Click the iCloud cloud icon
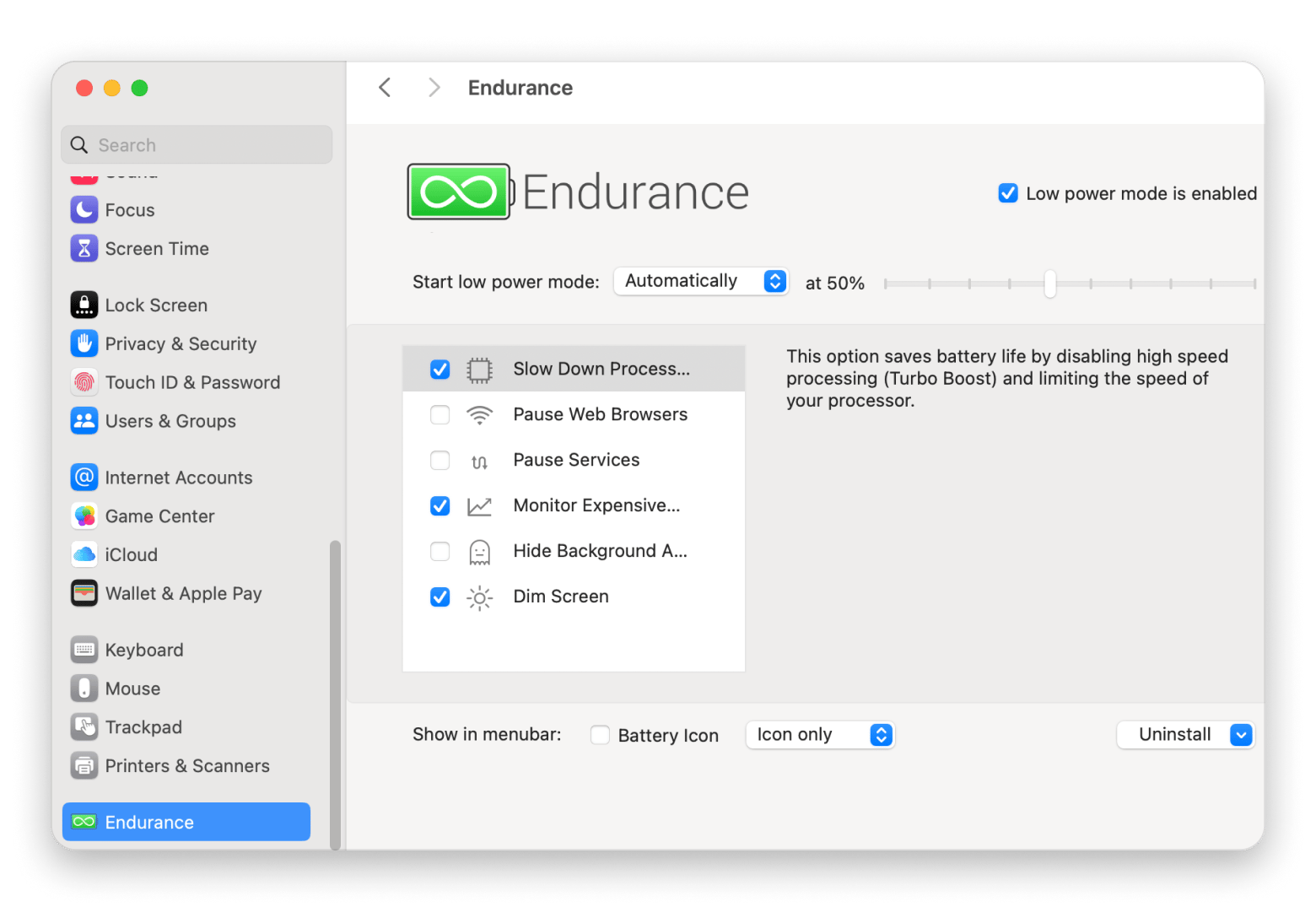The width and height of the screenshot is (1316, 918). [x=84, y=554]
